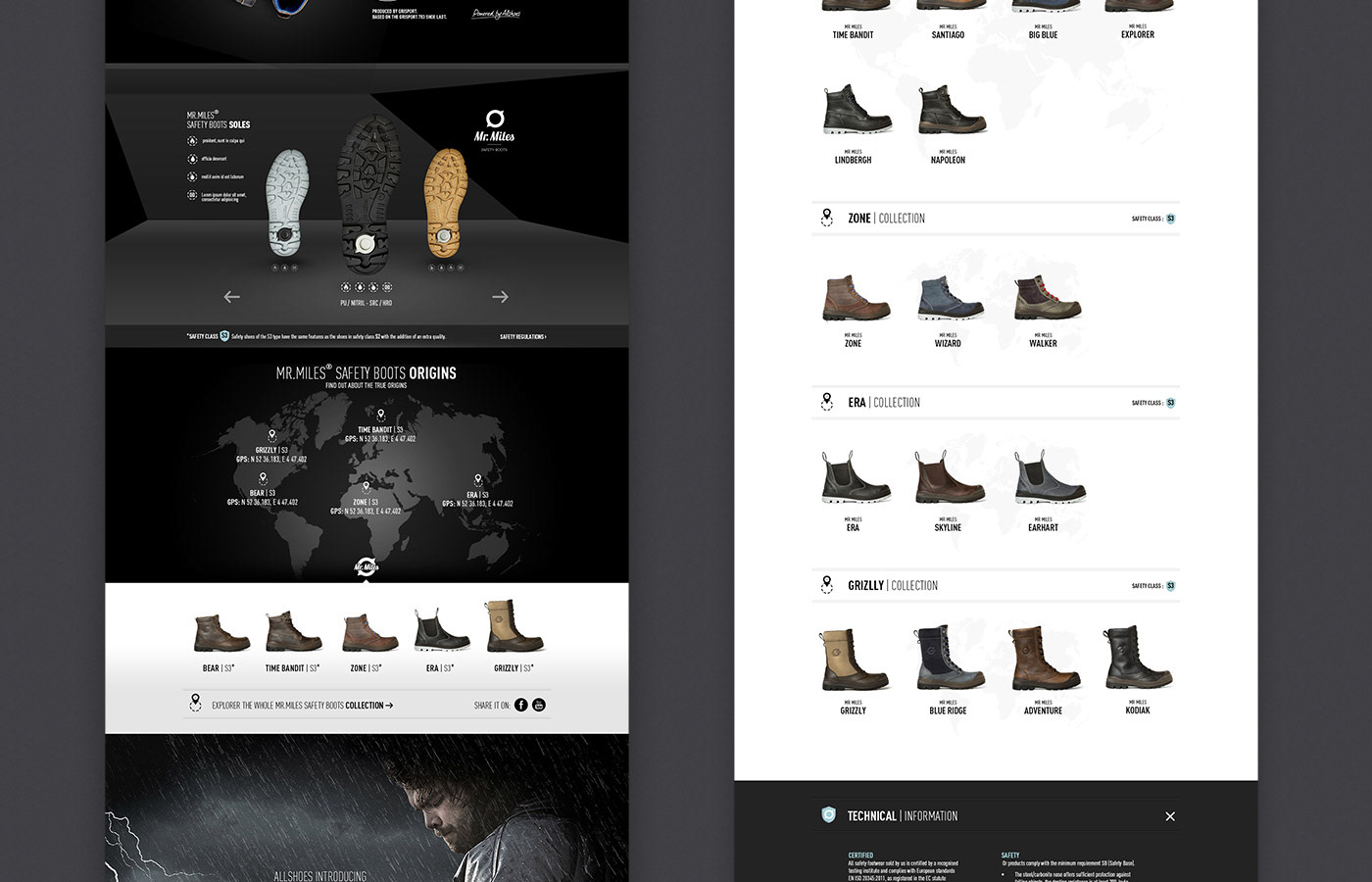The width and height of the screenshot is (1372, 882).
Task: Click the Safety Boots Origins heading
Action: [367, 373]
